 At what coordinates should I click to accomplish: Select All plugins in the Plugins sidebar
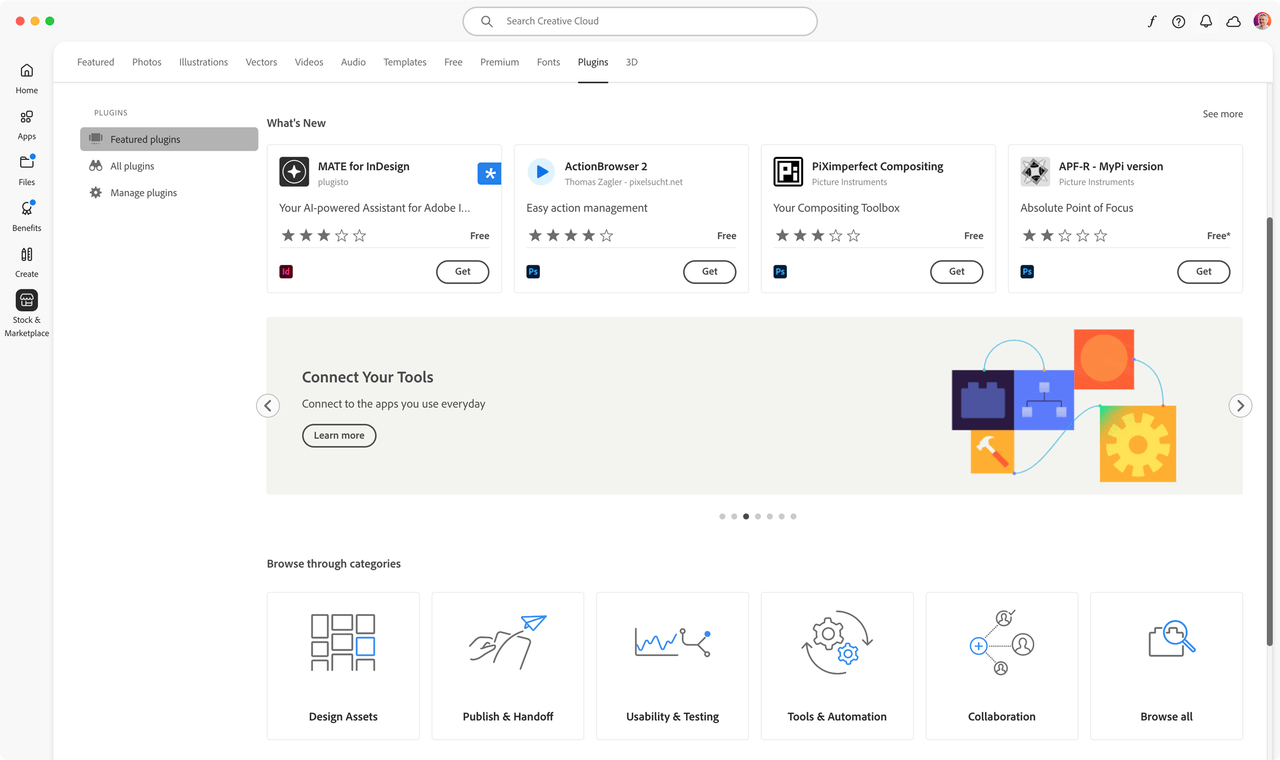tap(130, 165)
